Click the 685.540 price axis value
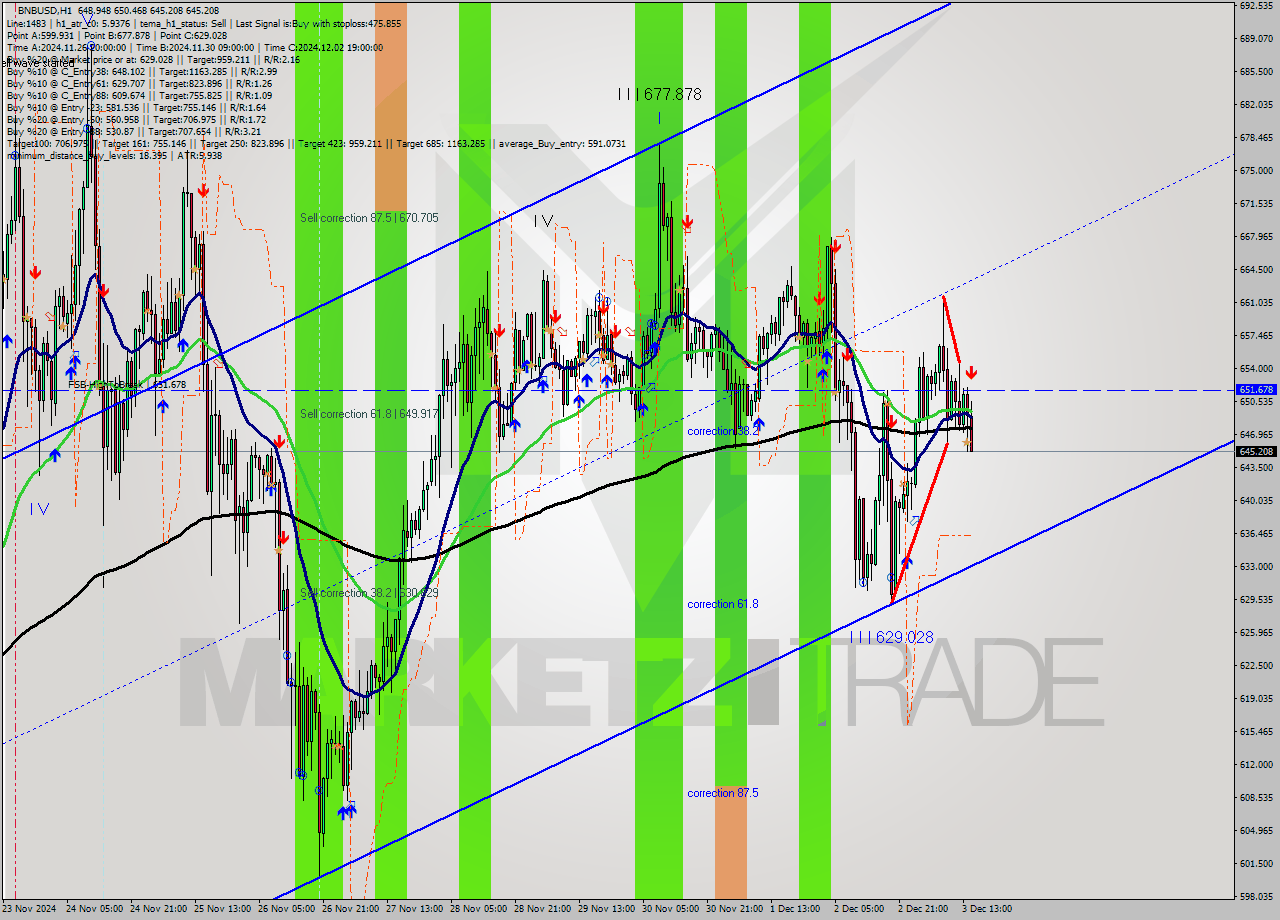The image size is (1280, 920). [1255, 71]
